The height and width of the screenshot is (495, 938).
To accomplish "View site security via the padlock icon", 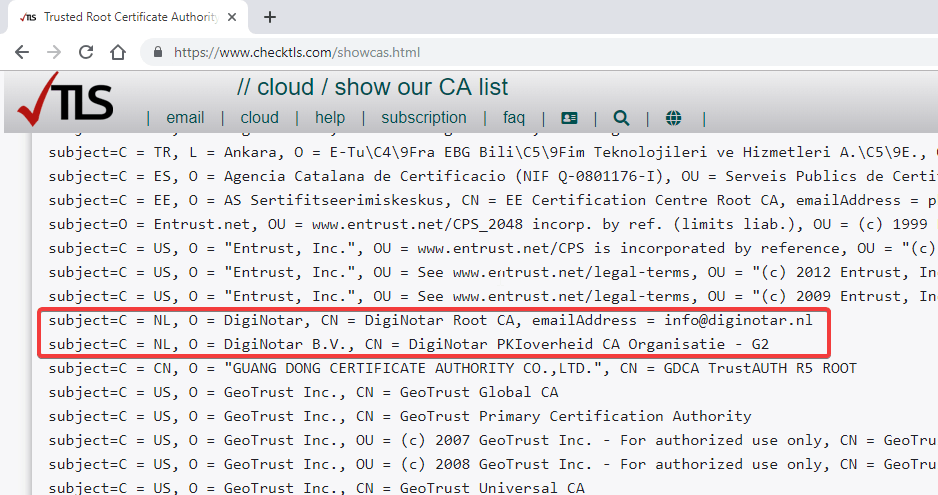I will coord(158,52).
